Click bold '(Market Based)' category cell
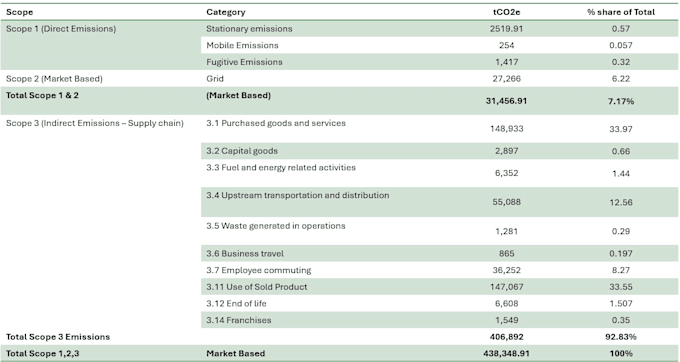680x362 pixels. pos(239,95)
